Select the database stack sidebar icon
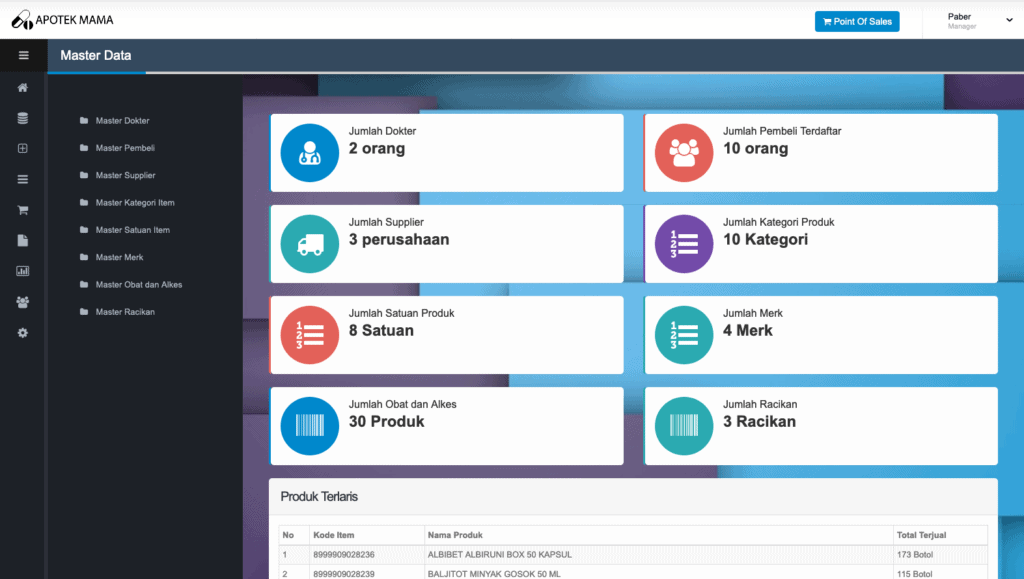The width and height of the screenshot is (1024, 579). [x=23, y=118]
